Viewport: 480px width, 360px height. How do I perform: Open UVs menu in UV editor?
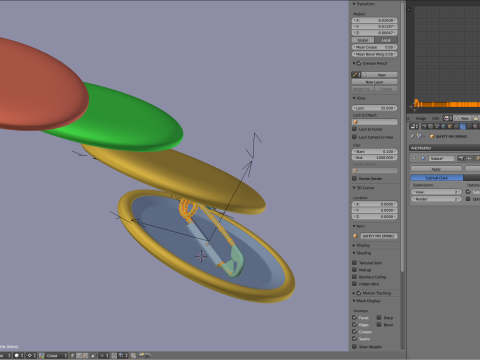click(435, 118)
